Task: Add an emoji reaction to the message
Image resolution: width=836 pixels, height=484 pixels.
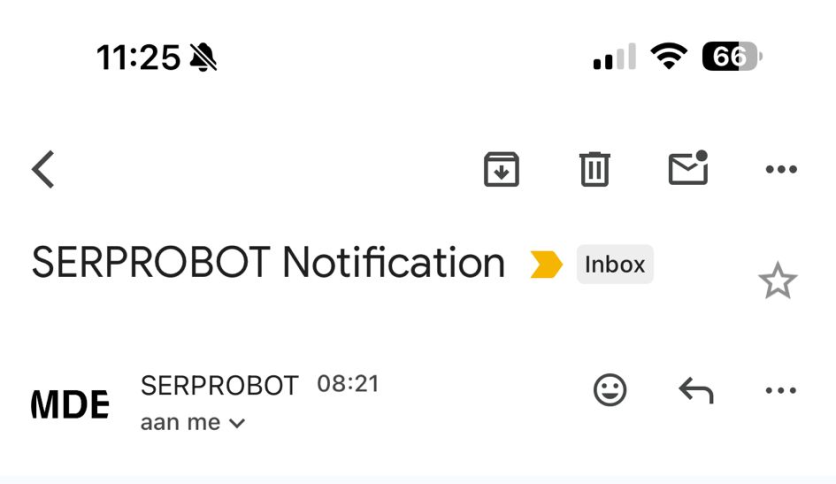Action: (610, 390)
